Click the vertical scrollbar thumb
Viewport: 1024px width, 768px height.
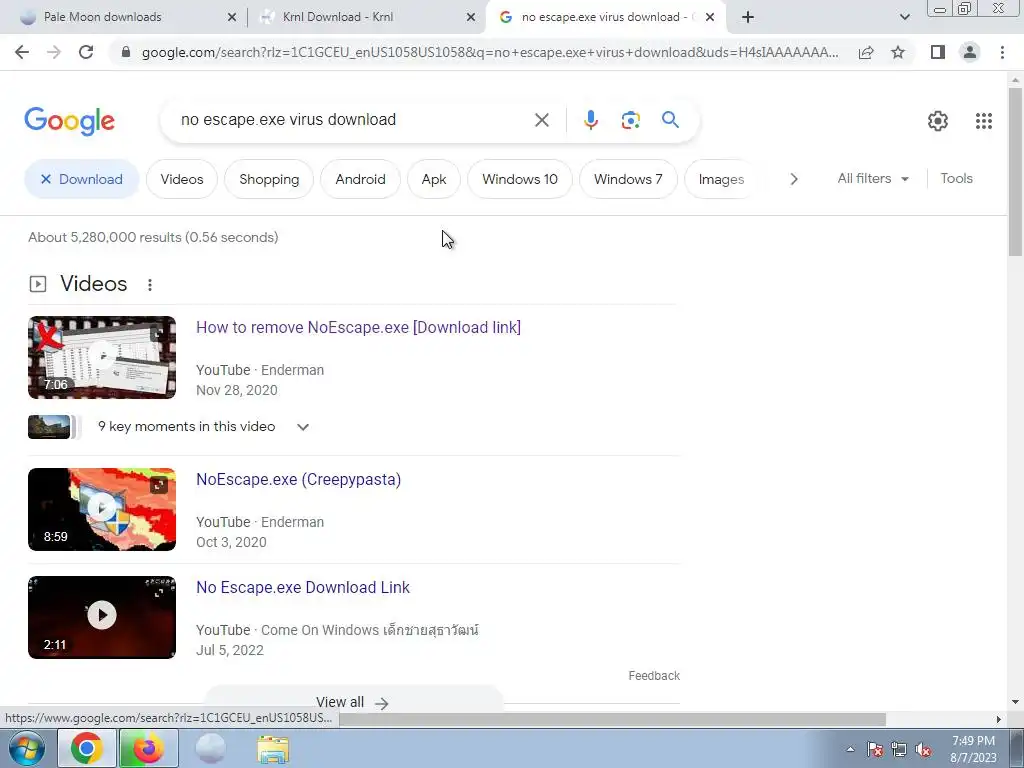[x=1015, y=171]
